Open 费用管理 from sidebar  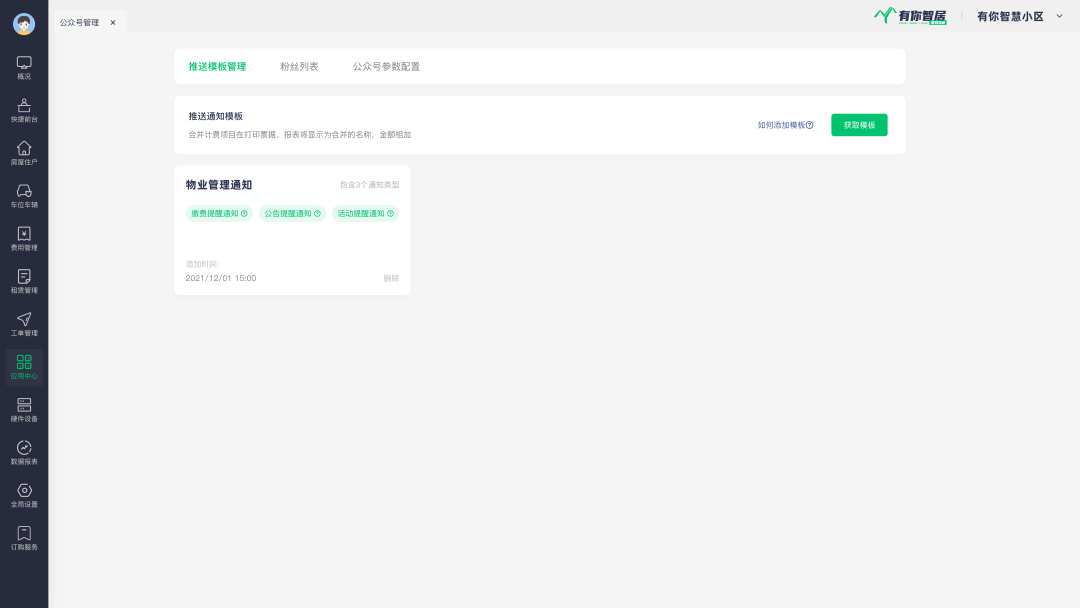click(24, 238)
